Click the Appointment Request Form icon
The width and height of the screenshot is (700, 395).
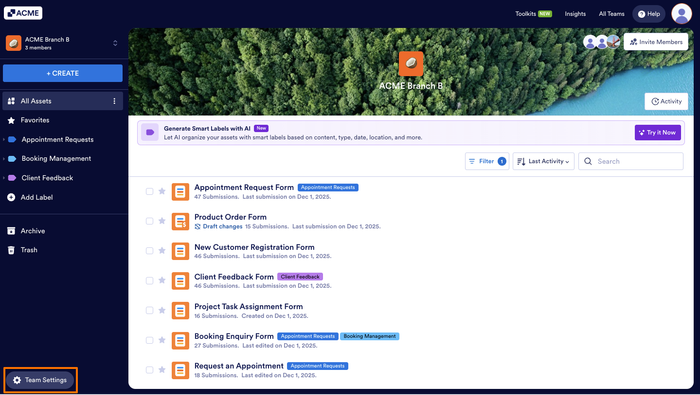pyautogui.click(x=180, y=192)
